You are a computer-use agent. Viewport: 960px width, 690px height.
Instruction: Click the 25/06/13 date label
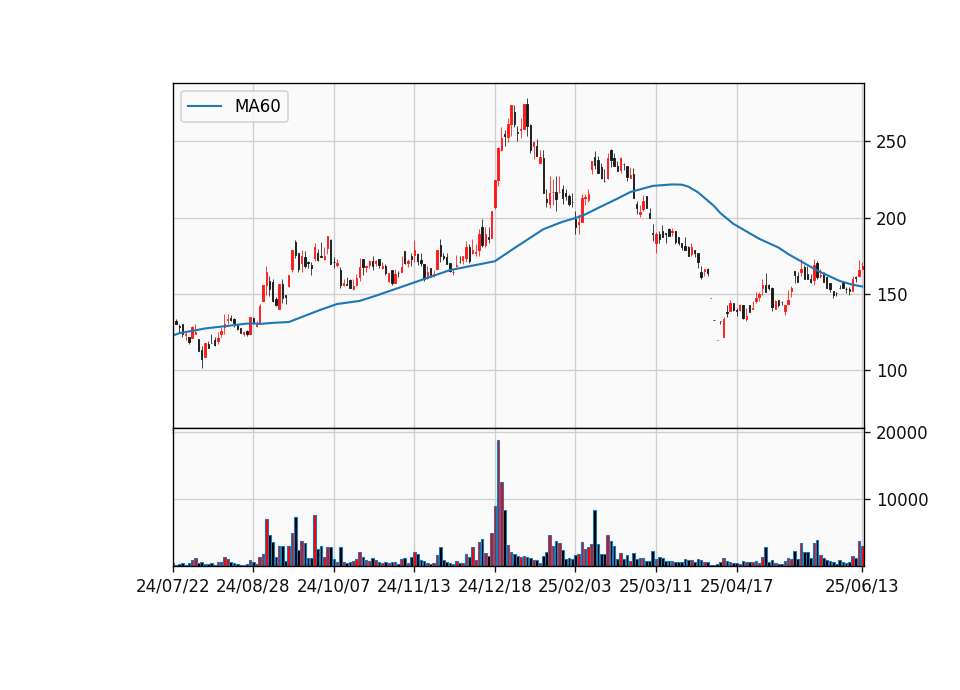coord(861,586)
